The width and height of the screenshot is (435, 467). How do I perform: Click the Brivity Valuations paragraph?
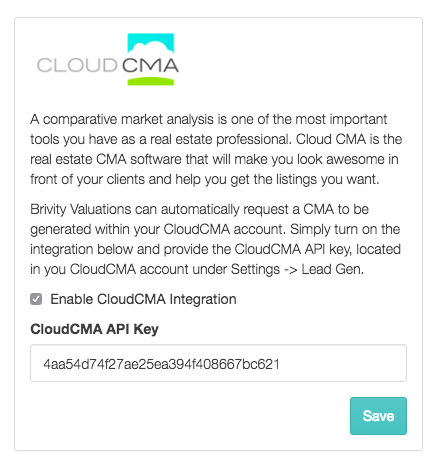215,239
